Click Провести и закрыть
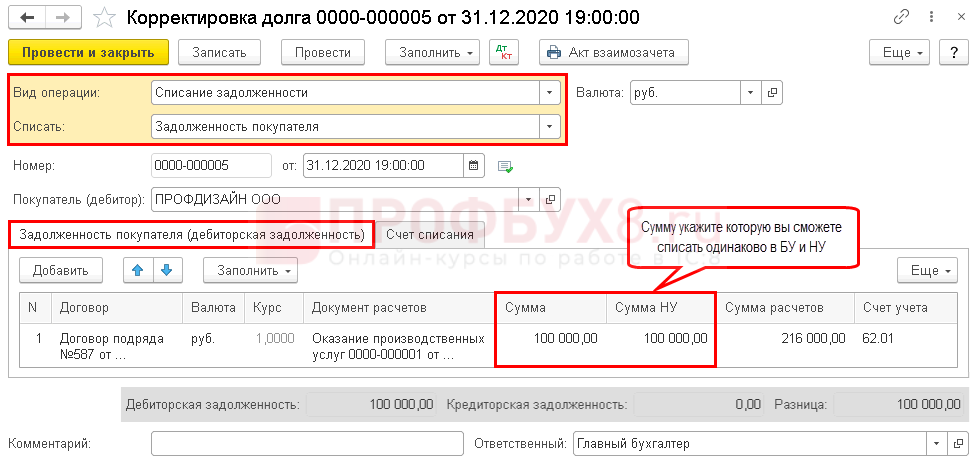 [88, 52]
